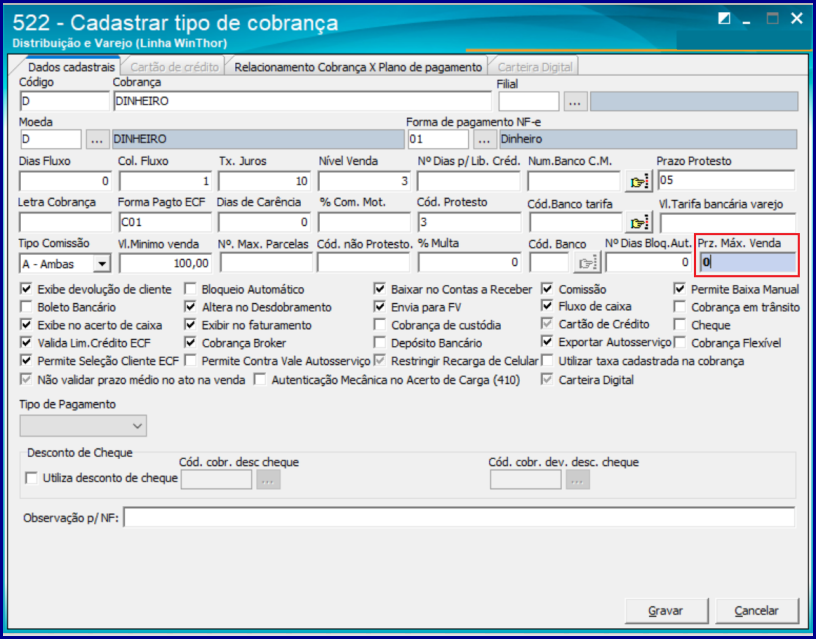Open Tipo Comissão dropdown arrow
This screenshot has height=639, width=816.
point(101,264)
